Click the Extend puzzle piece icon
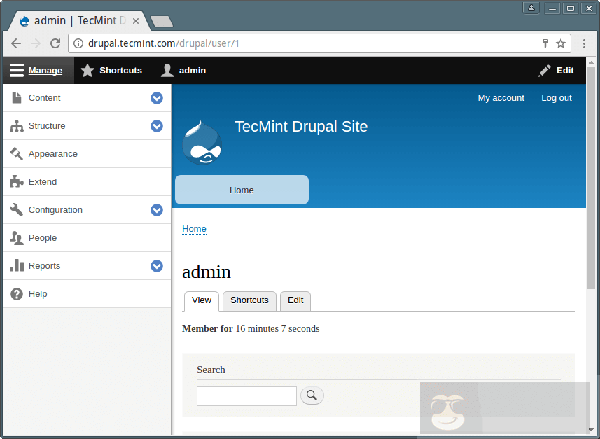The width and height of the screenshot is (600, 439). [x=16, y=182]
